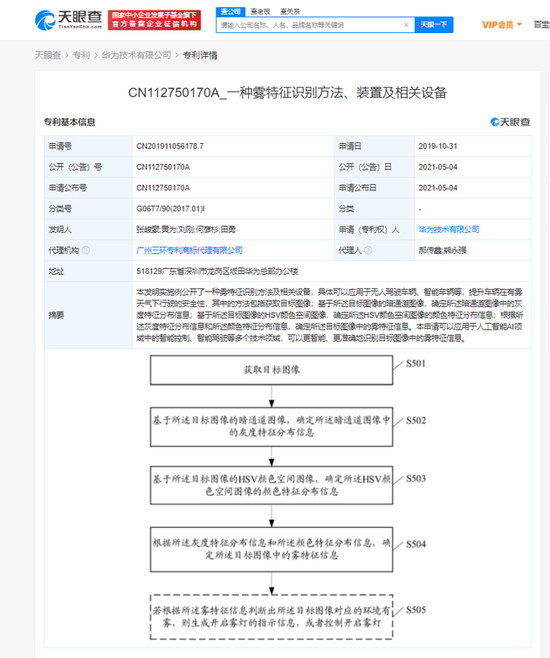Go to 天眼查 breadcrumb link
This screenshot has height=658, width=550.
coord(48,55)
